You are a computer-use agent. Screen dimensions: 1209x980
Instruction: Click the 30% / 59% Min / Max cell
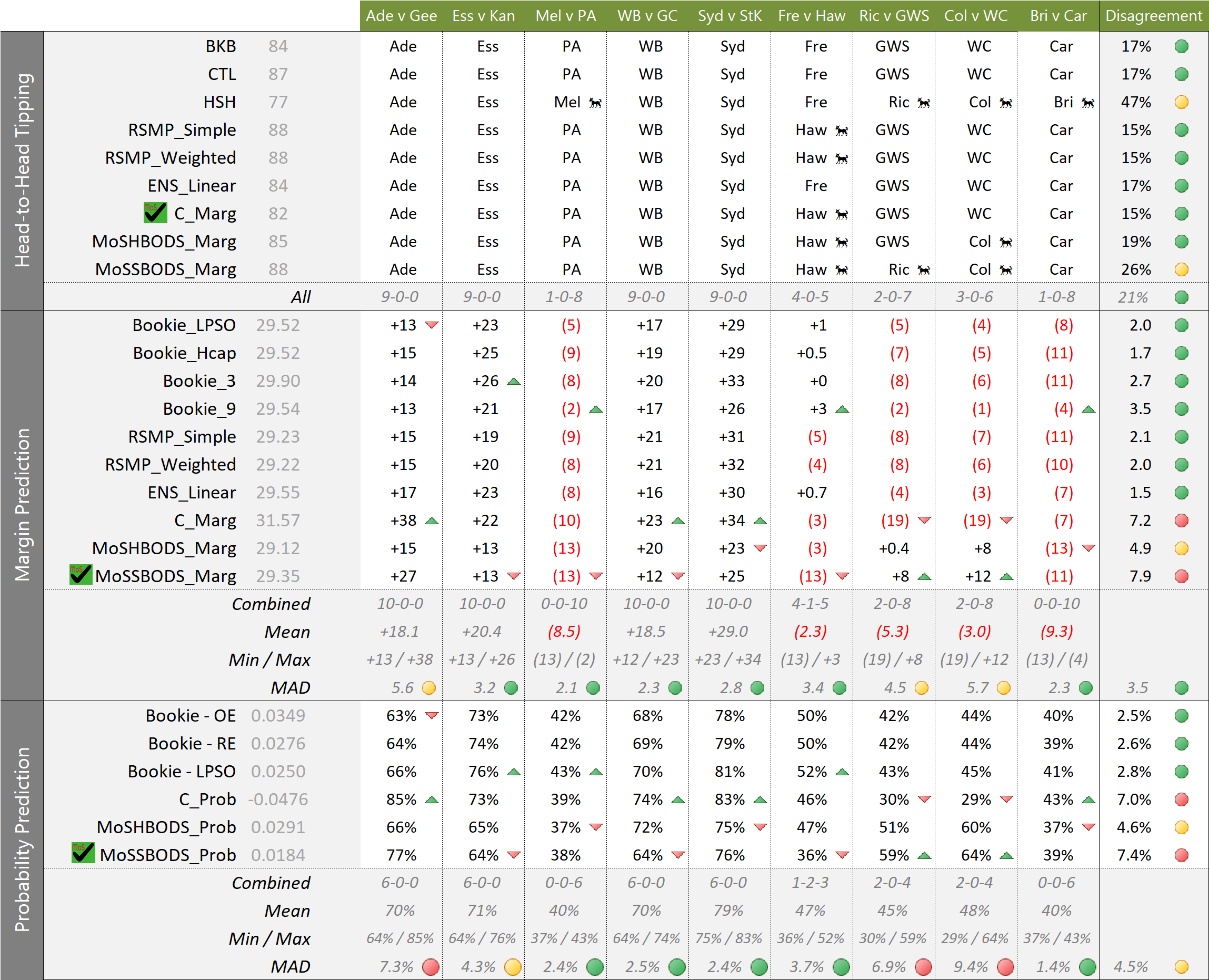(x=892, y=939)
